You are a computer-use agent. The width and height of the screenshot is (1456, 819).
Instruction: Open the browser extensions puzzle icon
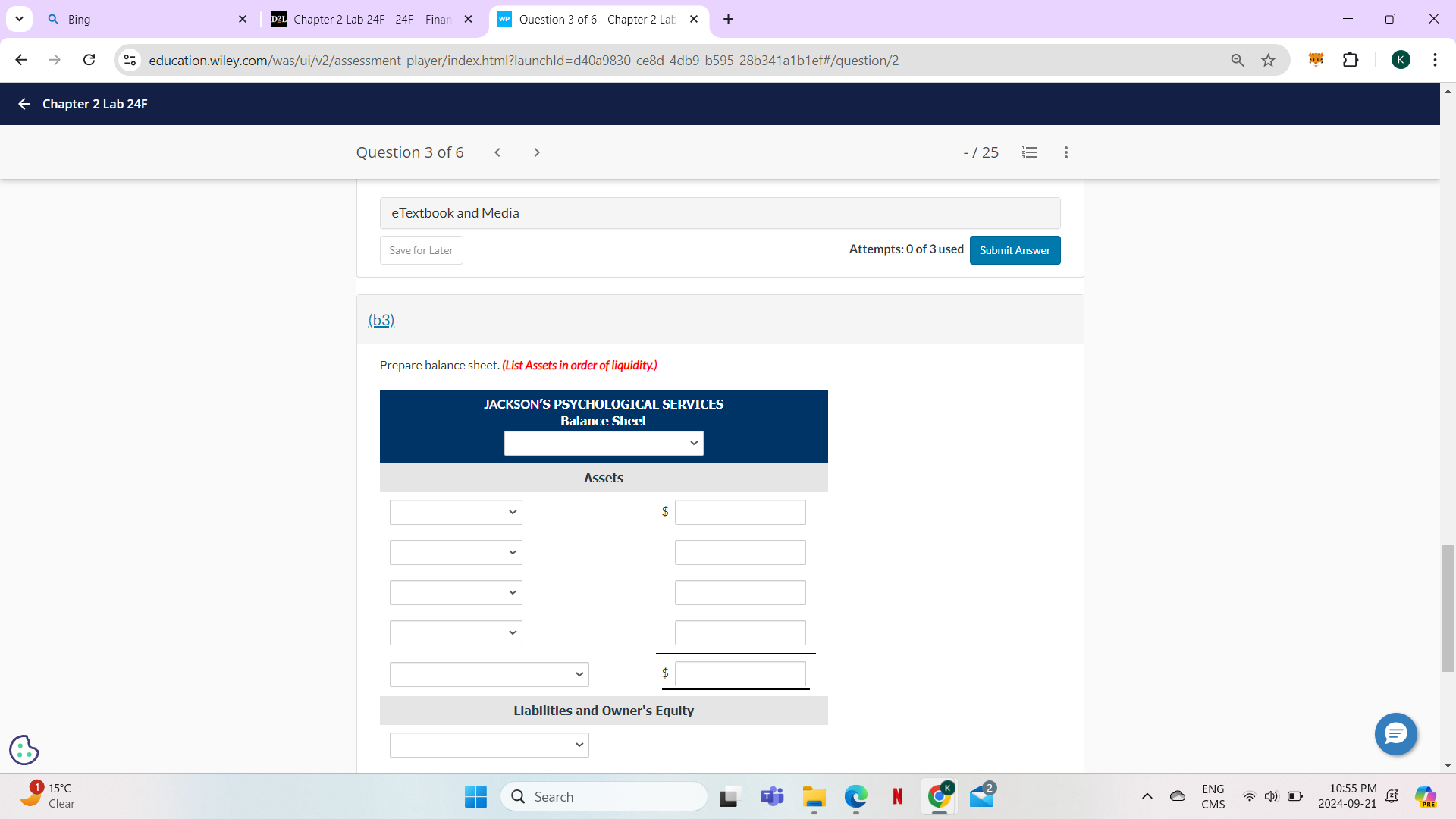1352,60
